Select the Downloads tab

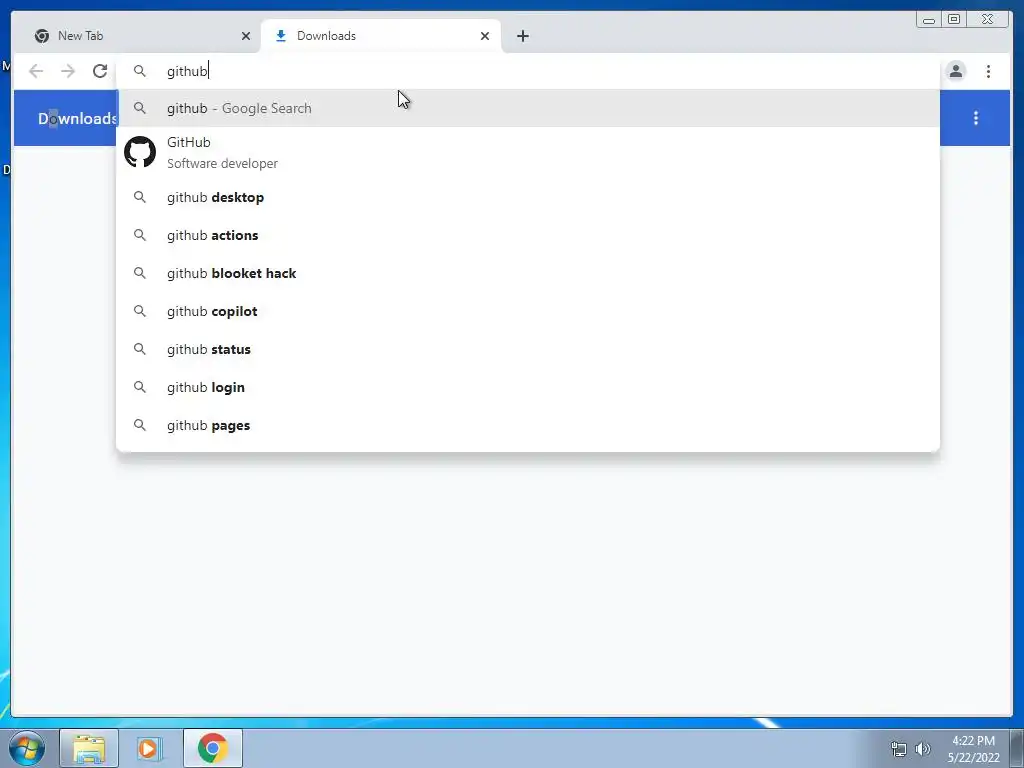pyautogui.click(x=381, y=36)
